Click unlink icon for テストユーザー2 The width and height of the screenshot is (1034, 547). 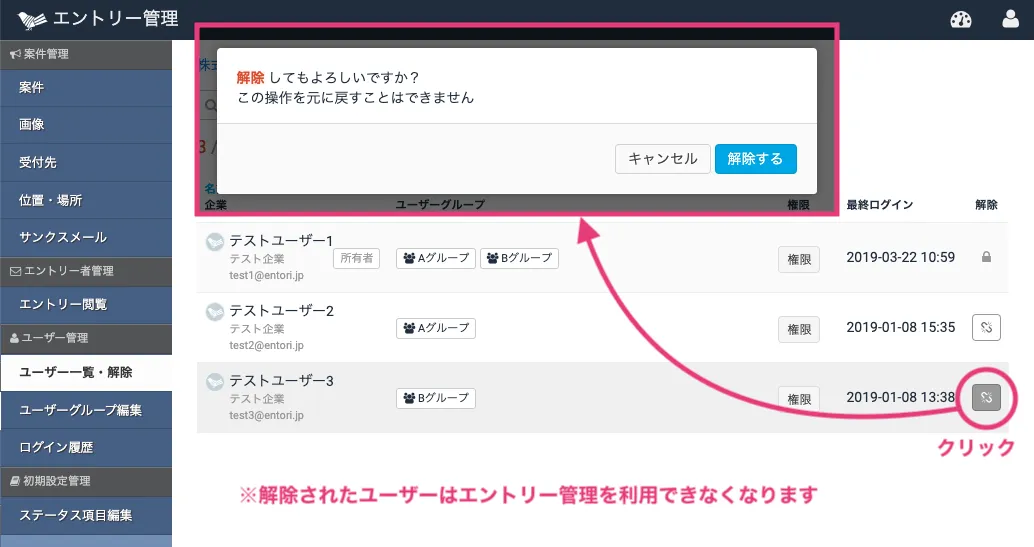986,327
